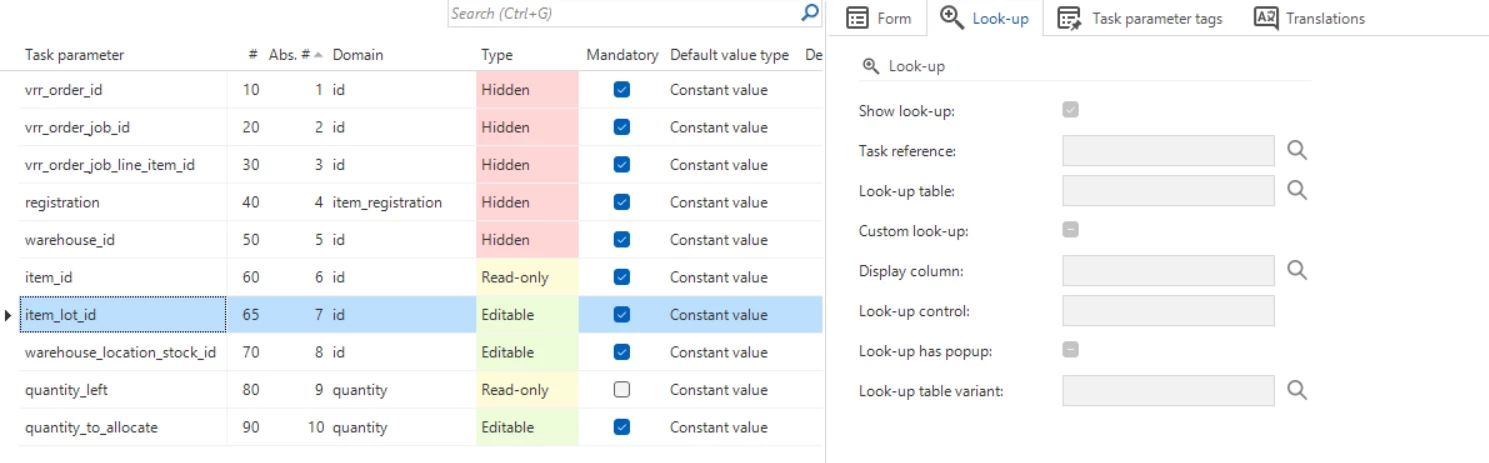
Task: Open Look-up table search magnifier
Action: pyautogui.click(x=1297, y=190)
